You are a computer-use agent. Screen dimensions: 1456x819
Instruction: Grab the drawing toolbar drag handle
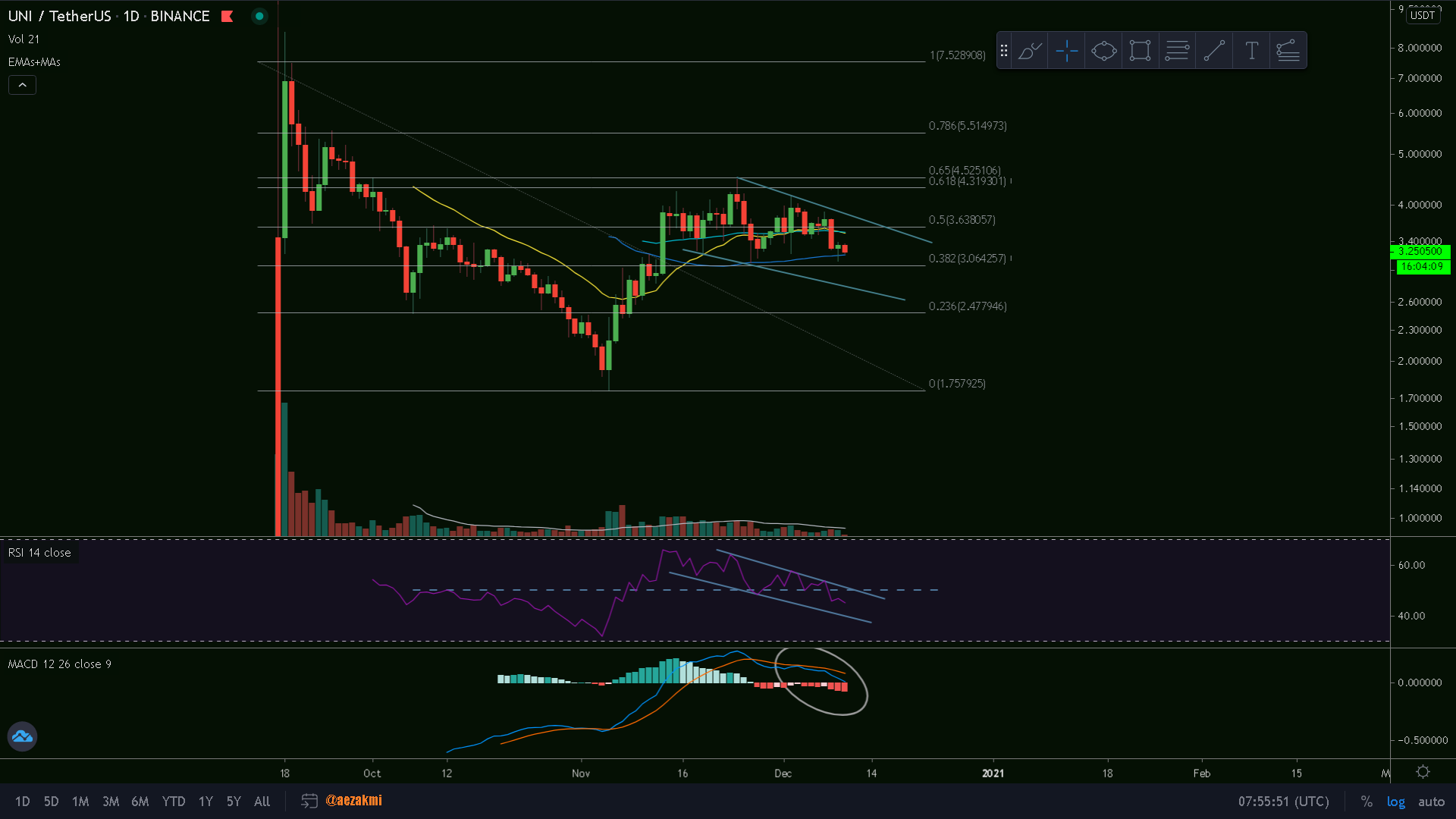[x=1004, y=51]
